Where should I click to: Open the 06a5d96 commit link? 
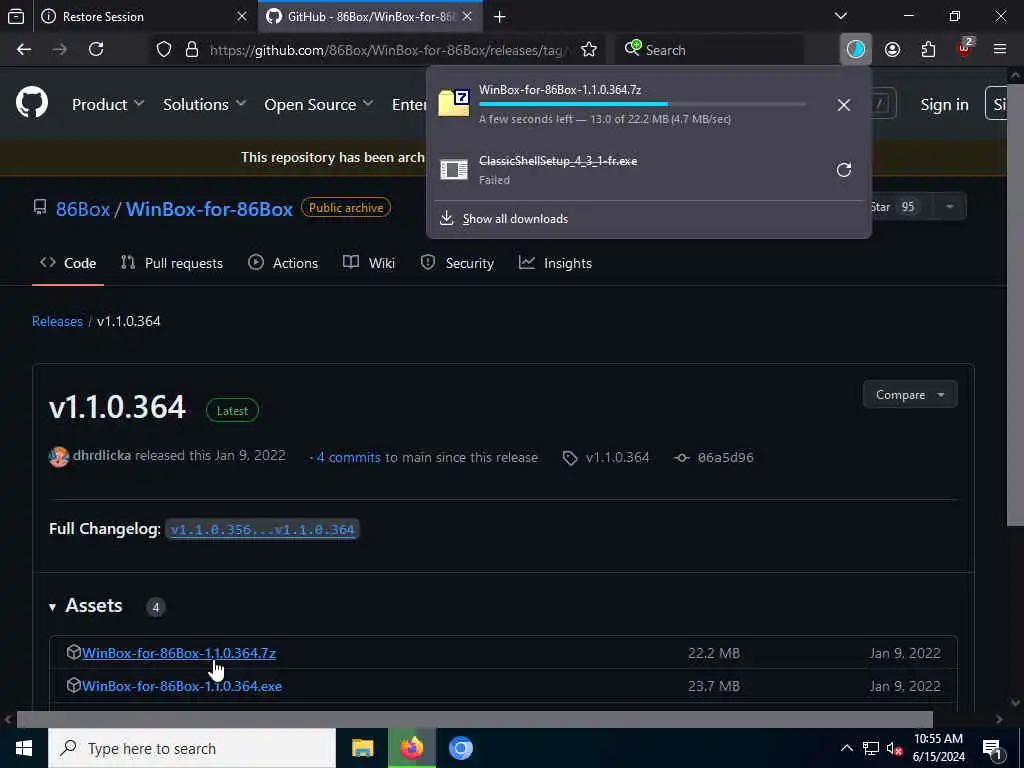[x=726, y=457]
